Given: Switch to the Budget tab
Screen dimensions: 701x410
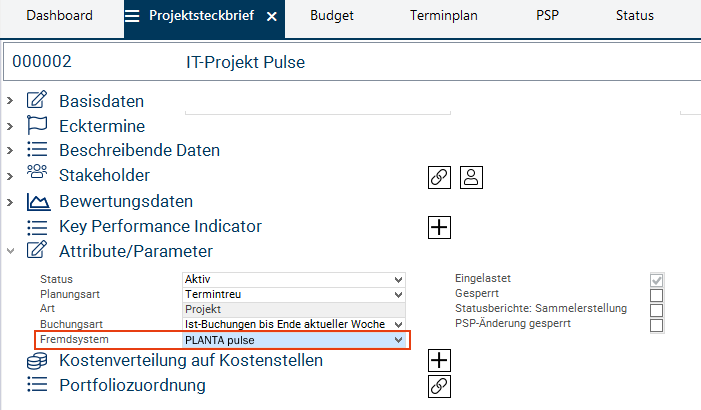Looking at the screenshot, I should [x=331, y=16].
